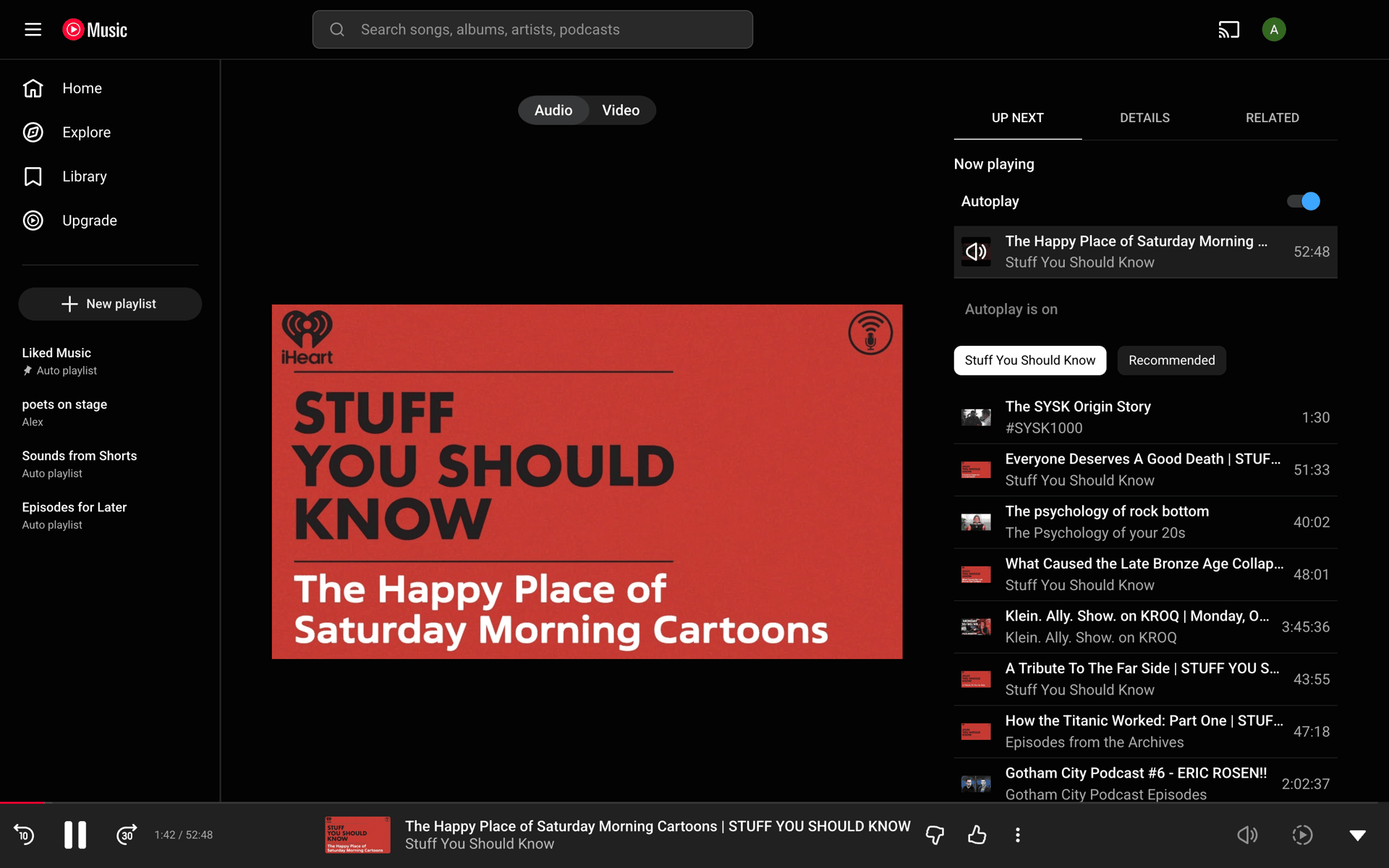
Task: Open Episodes for Later playlist
Action: click(110, 515)
